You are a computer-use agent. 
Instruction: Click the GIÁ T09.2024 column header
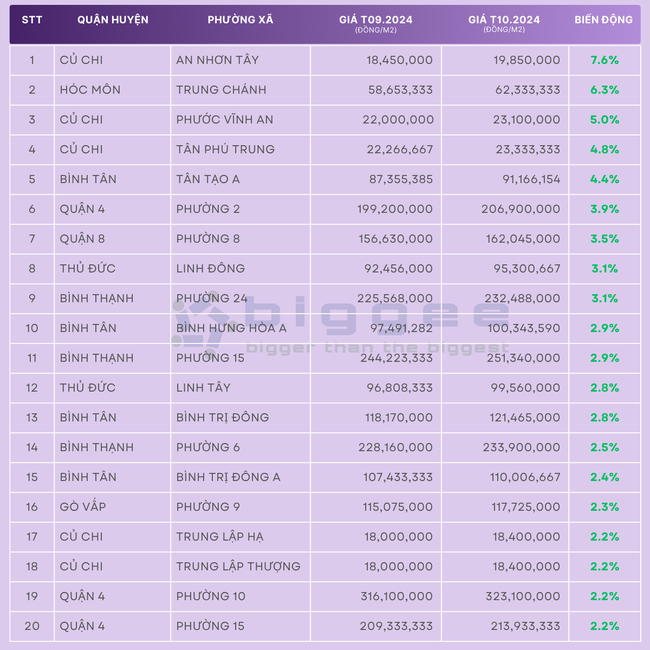pos(376,24)
